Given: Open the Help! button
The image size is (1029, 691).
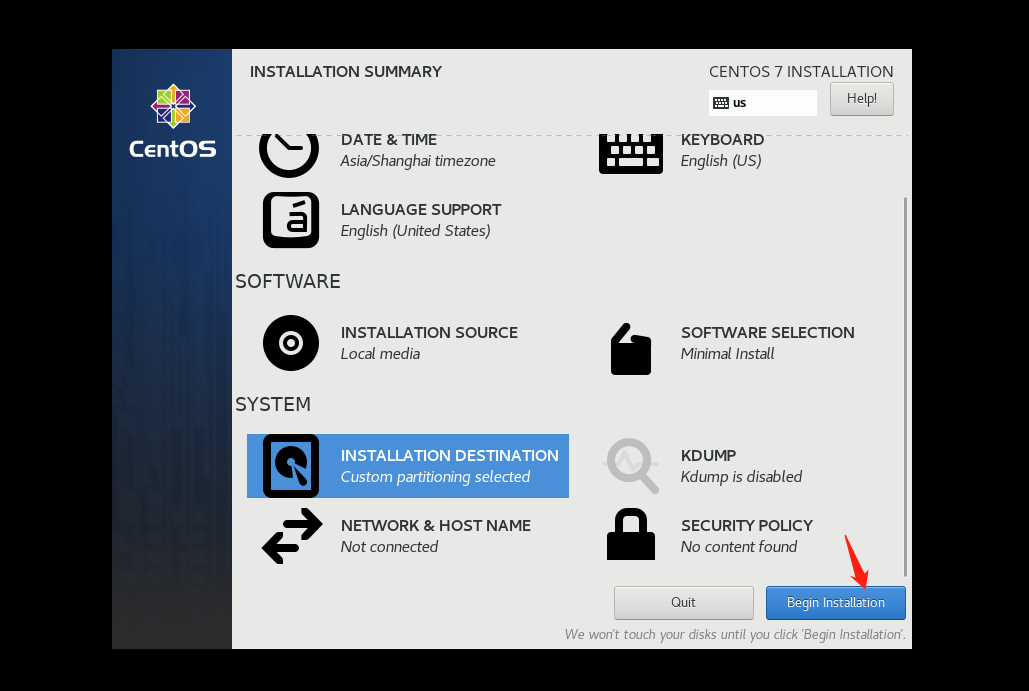Looking at the screenshot, I should coord(861,99).
